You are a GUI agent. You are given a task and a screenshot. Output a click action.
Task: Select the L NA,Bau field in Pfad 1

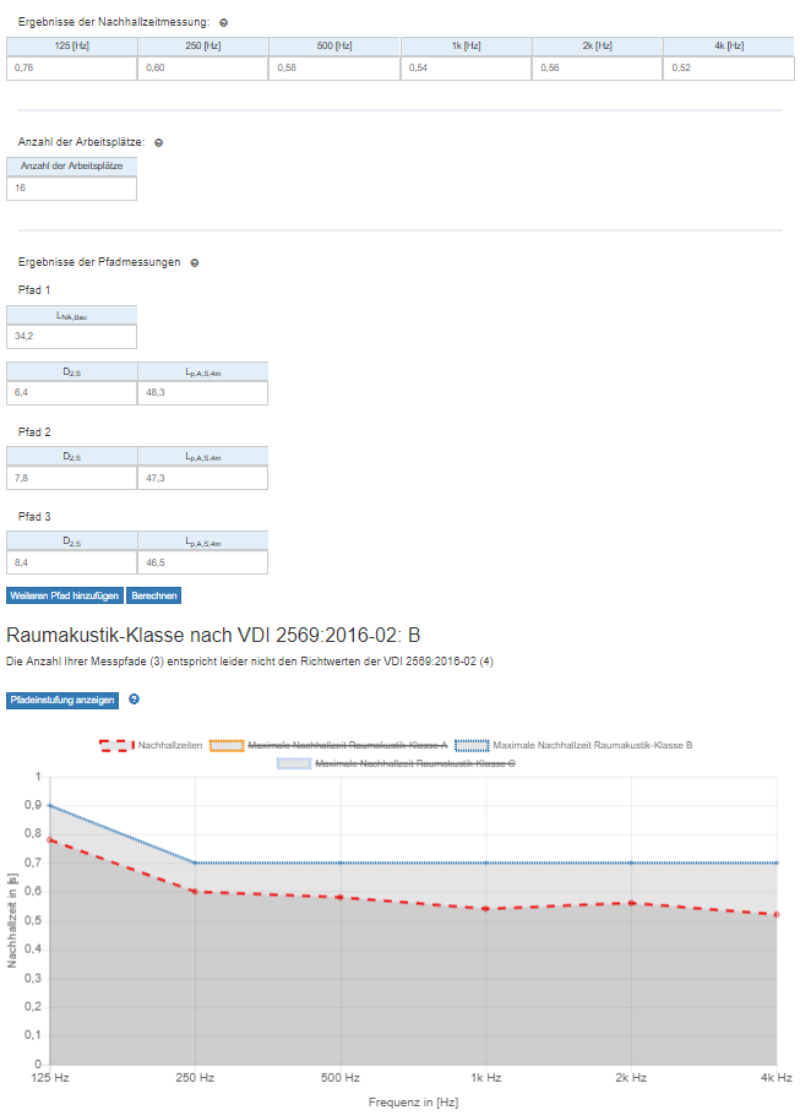[71, 336]
